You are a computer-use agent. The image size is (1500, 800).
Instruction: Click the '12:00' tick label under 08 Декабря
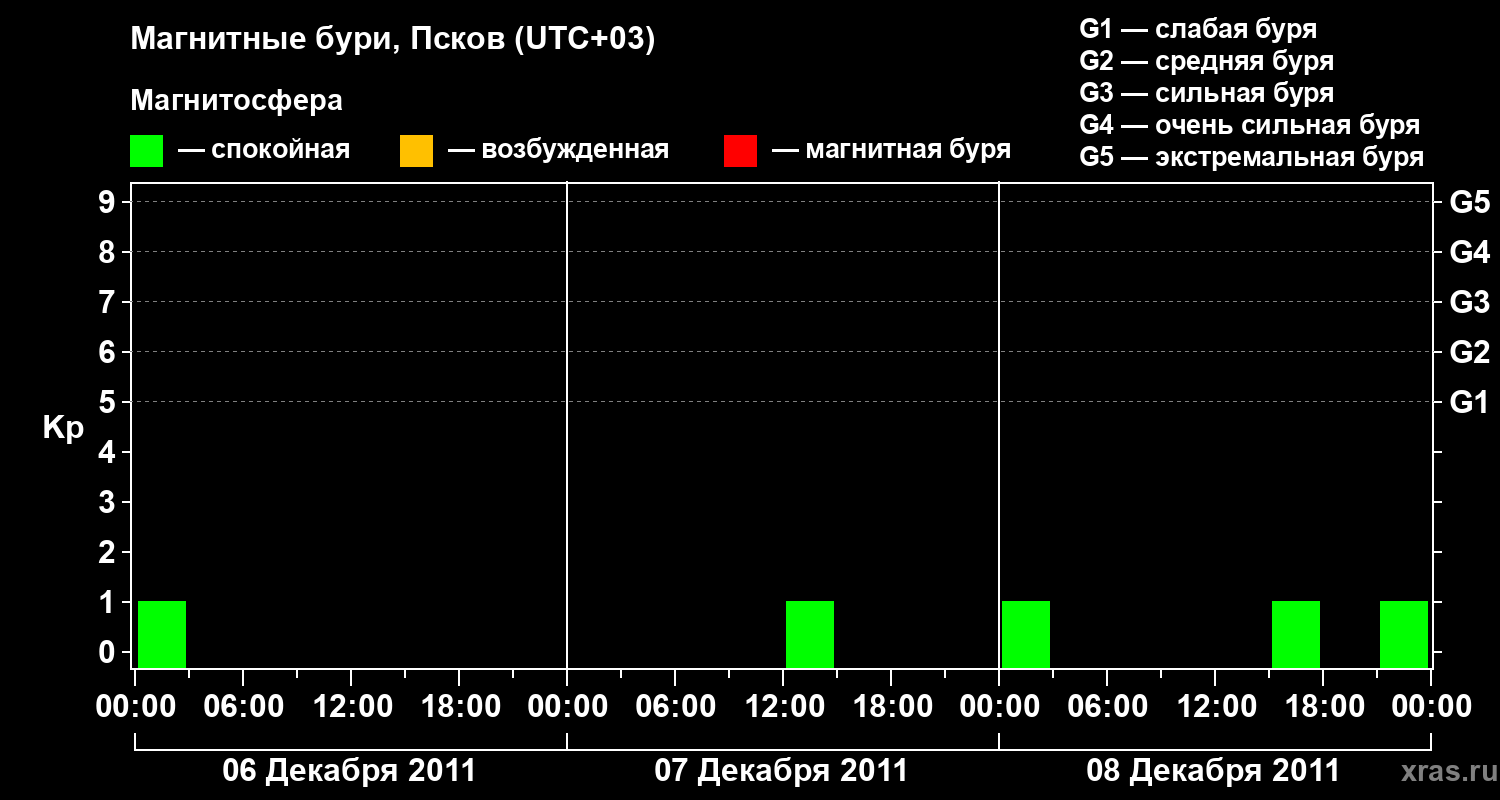pyautogui.click(x=1215, y=707)
